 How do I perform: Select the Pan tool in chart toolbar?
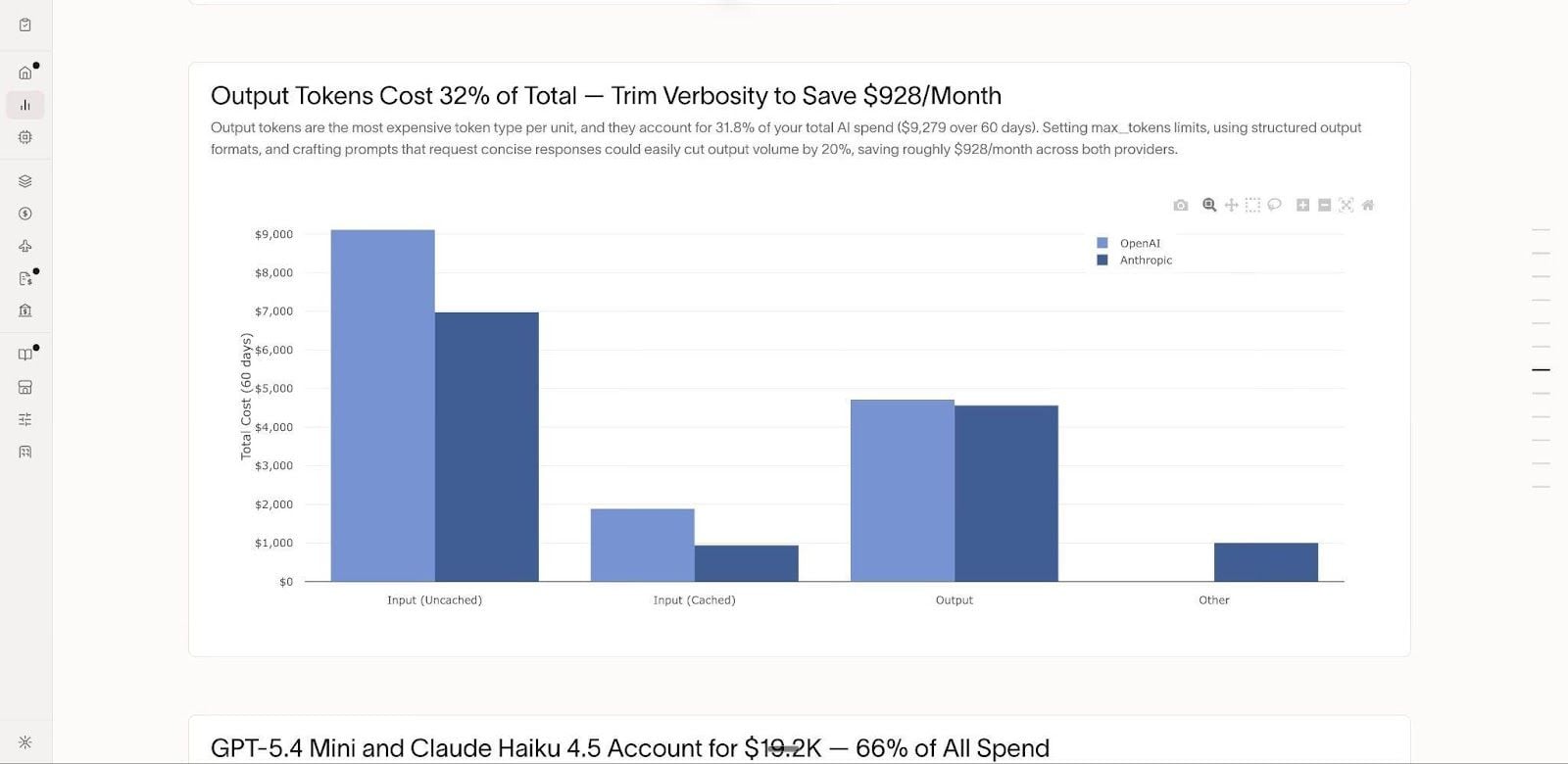1231,205
